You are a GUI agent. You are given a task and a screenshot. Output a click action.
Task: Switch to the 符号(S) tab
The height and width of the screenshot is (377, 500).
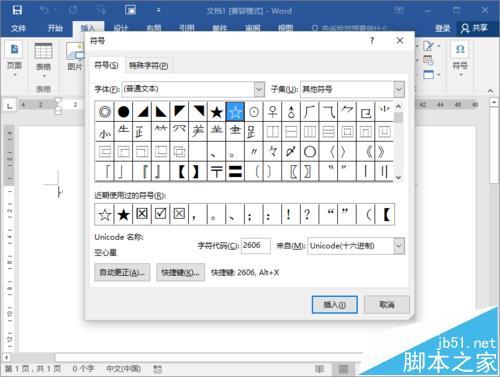tap(106, 65)
